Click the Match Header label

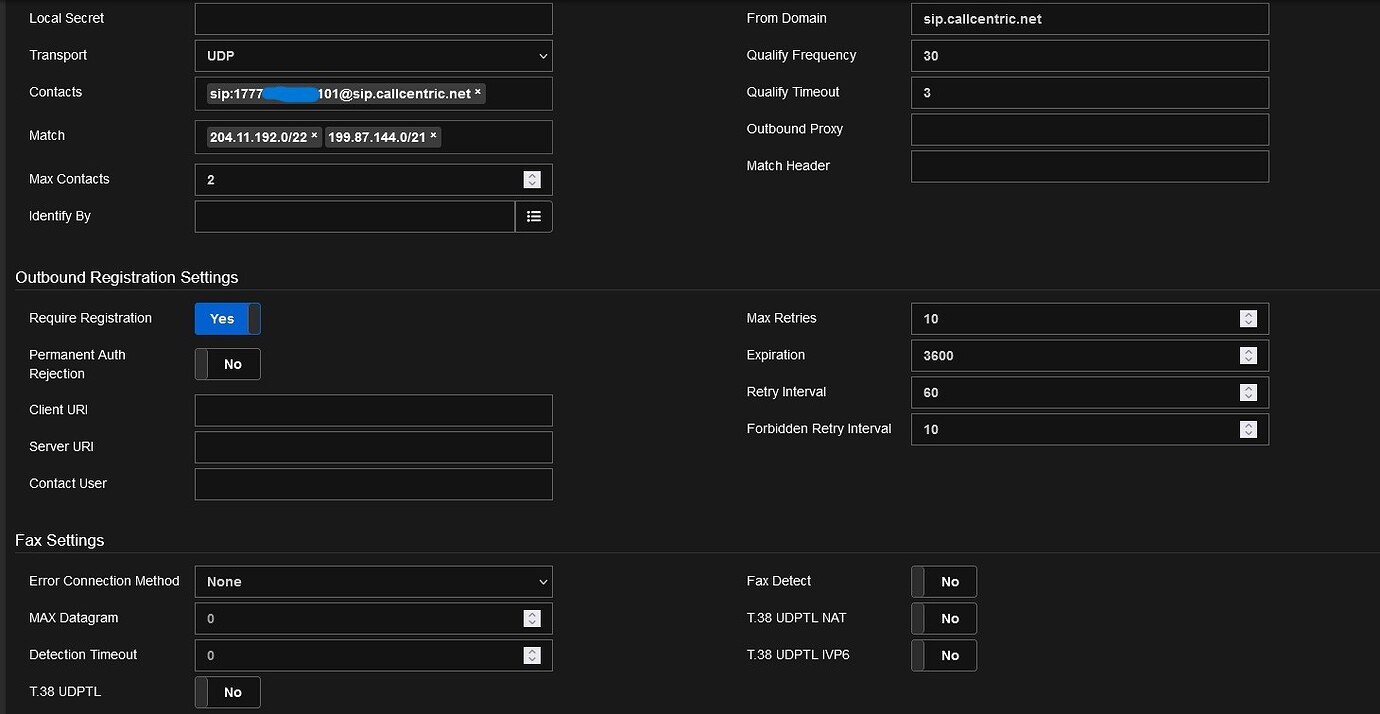click(788, 166)
